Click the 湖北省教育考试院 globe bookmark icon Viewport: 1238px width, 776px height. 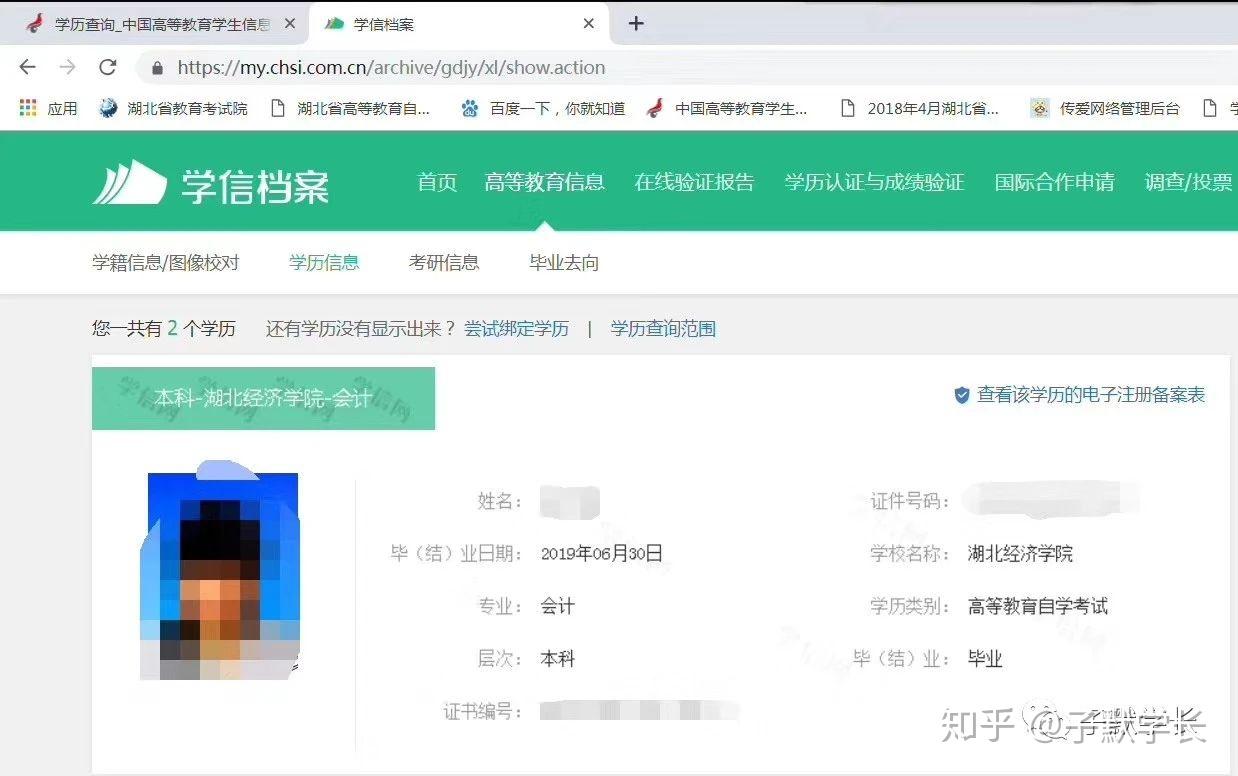[108, 108]
